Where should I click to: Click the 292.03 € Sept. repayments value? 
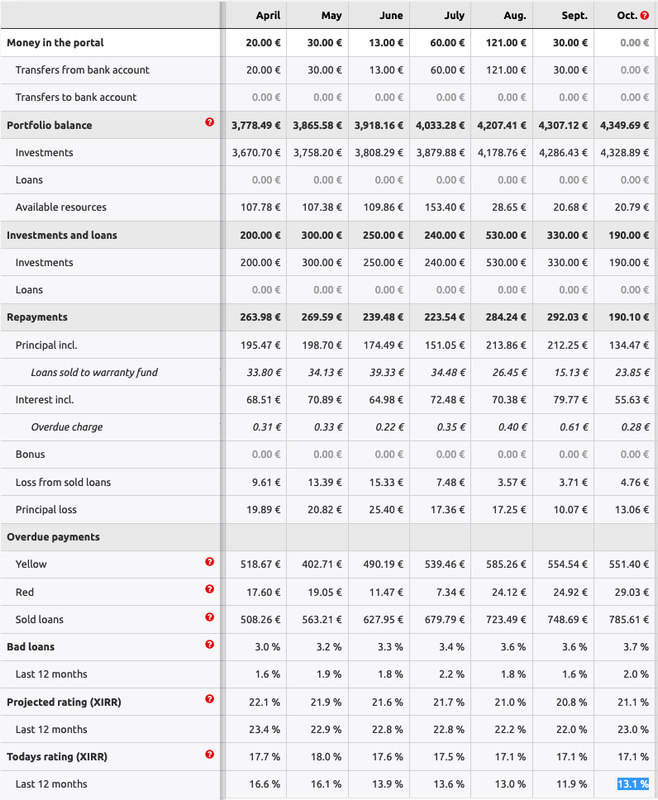[x=567, y=317]
